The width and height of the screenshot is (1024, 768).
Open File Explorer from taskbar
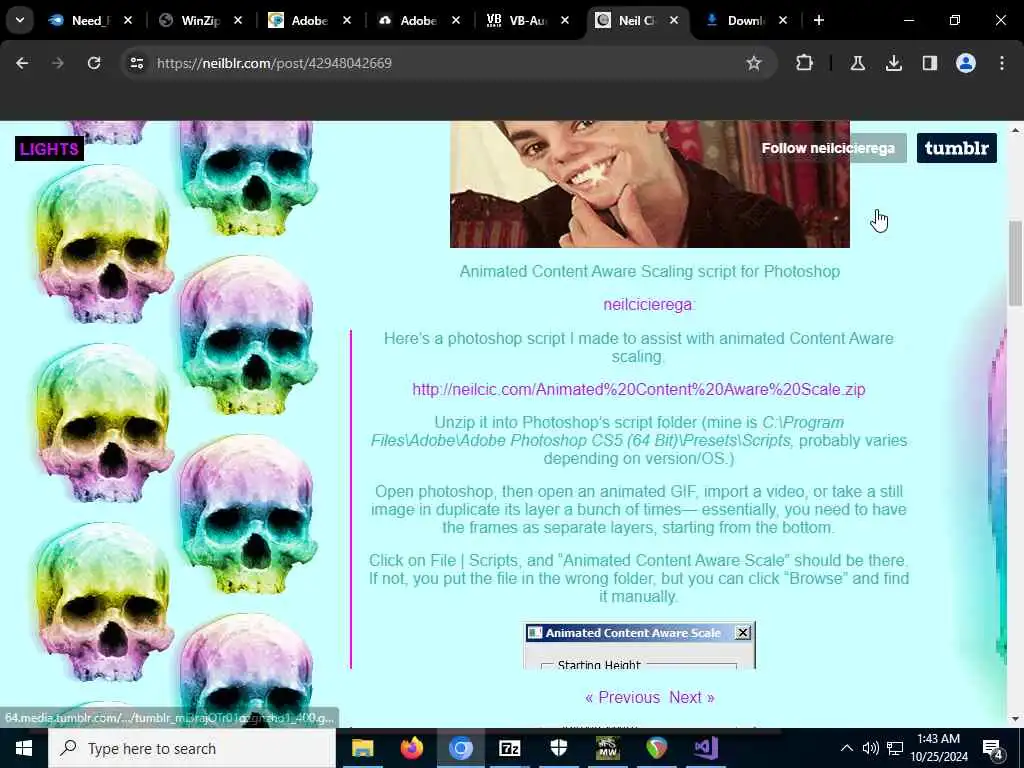362,748
